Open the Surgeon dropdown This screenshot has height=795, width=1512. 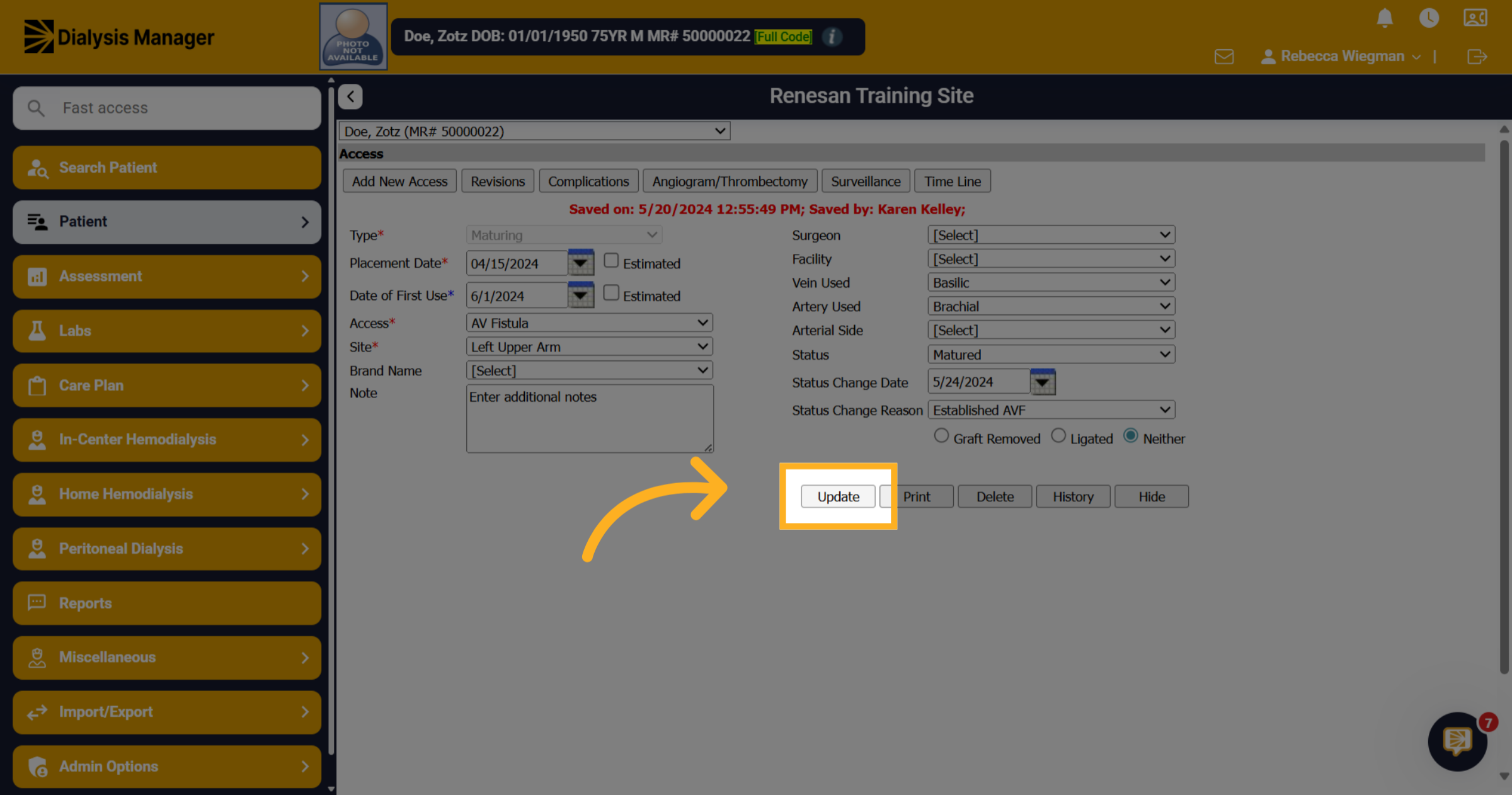click(x=1051, y=235)
